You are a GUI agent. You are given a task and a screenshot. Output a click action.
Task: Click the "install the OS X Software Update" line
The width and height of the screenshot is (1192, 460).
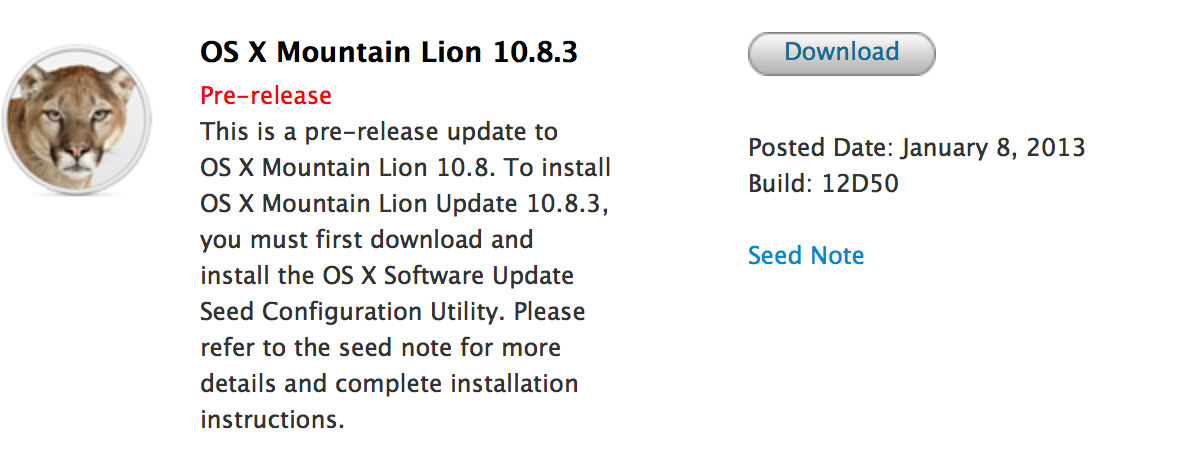click(x=387, y=275)
